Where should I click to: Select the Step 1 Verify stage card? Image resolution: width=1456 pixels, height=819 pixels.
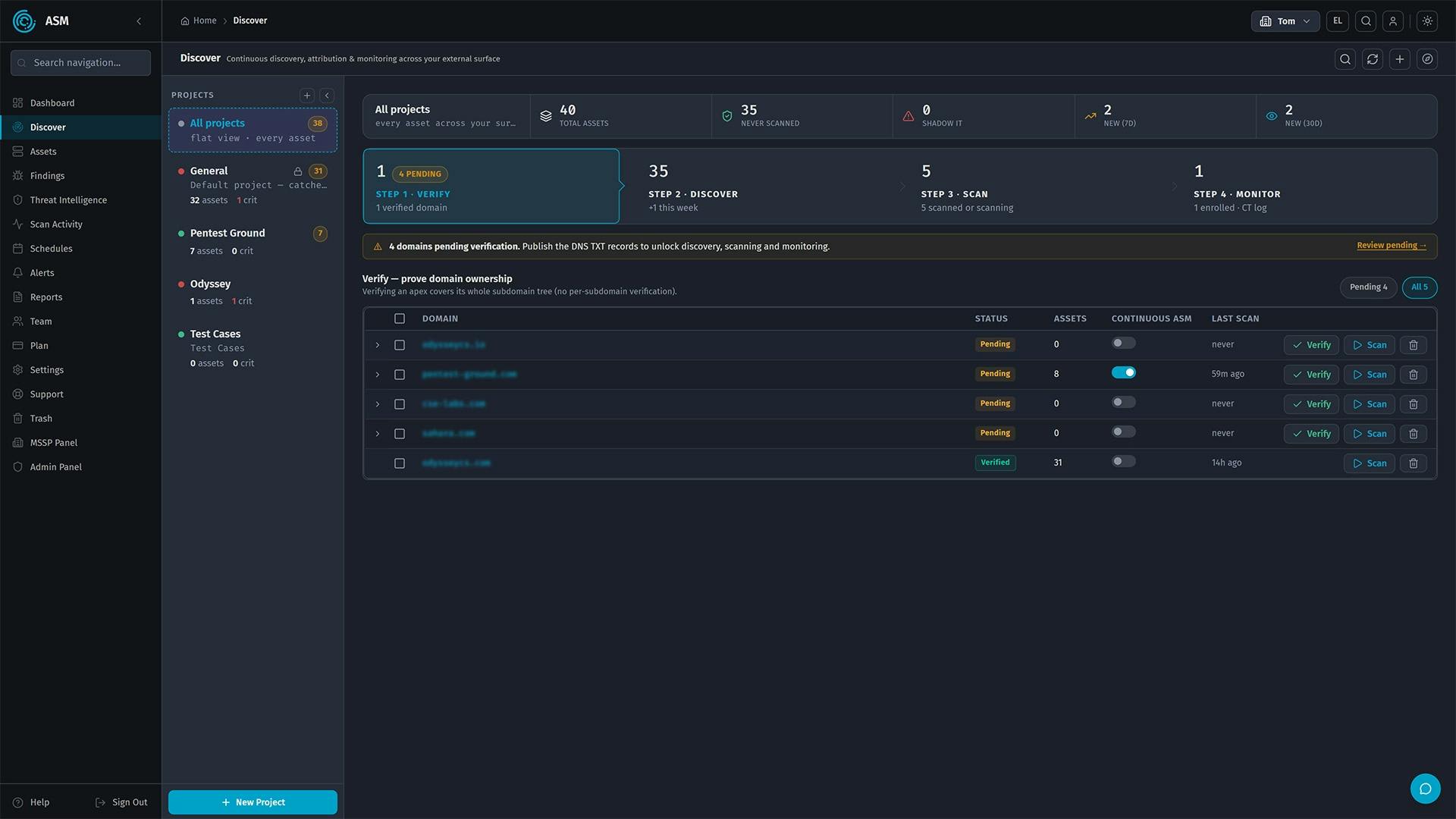[x=491, y=187]
